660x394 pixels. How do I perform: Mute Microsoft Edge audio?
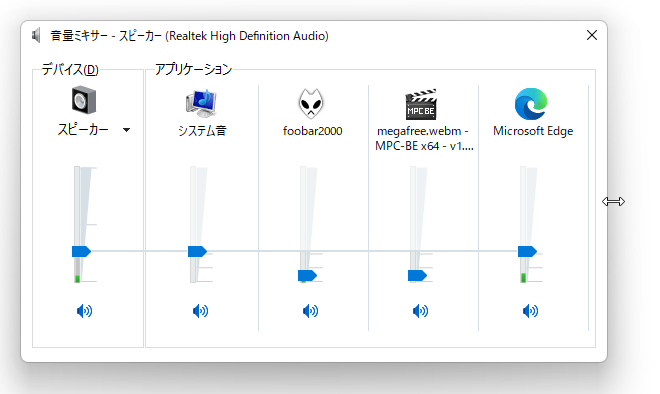click(x=530, y=311)
